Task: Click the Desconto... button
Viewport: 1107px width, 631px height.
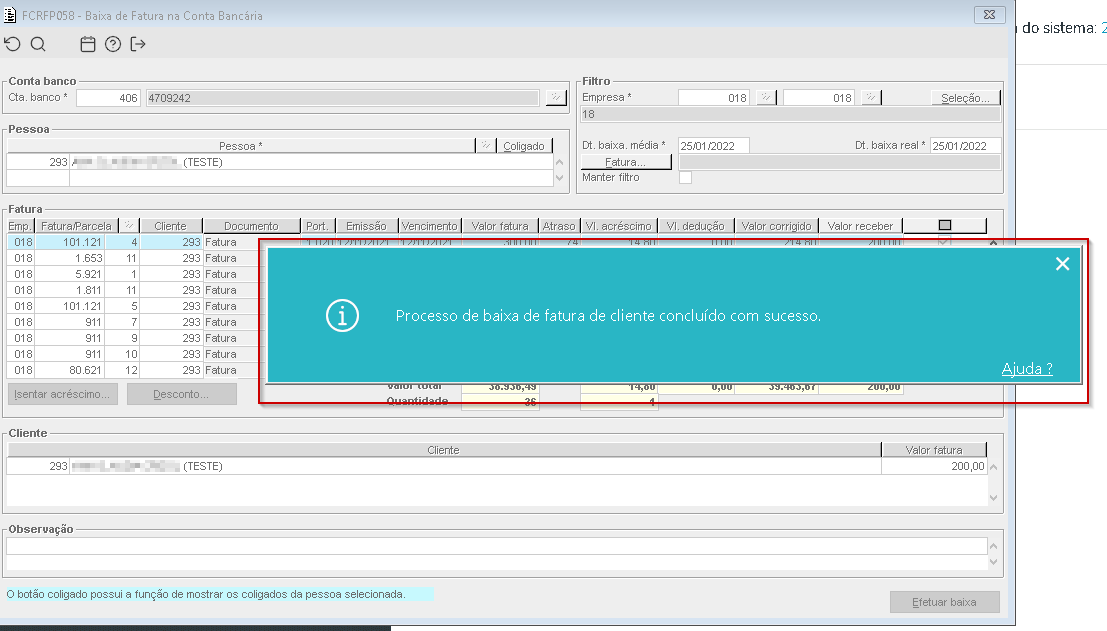Action: tap(181, 394)
